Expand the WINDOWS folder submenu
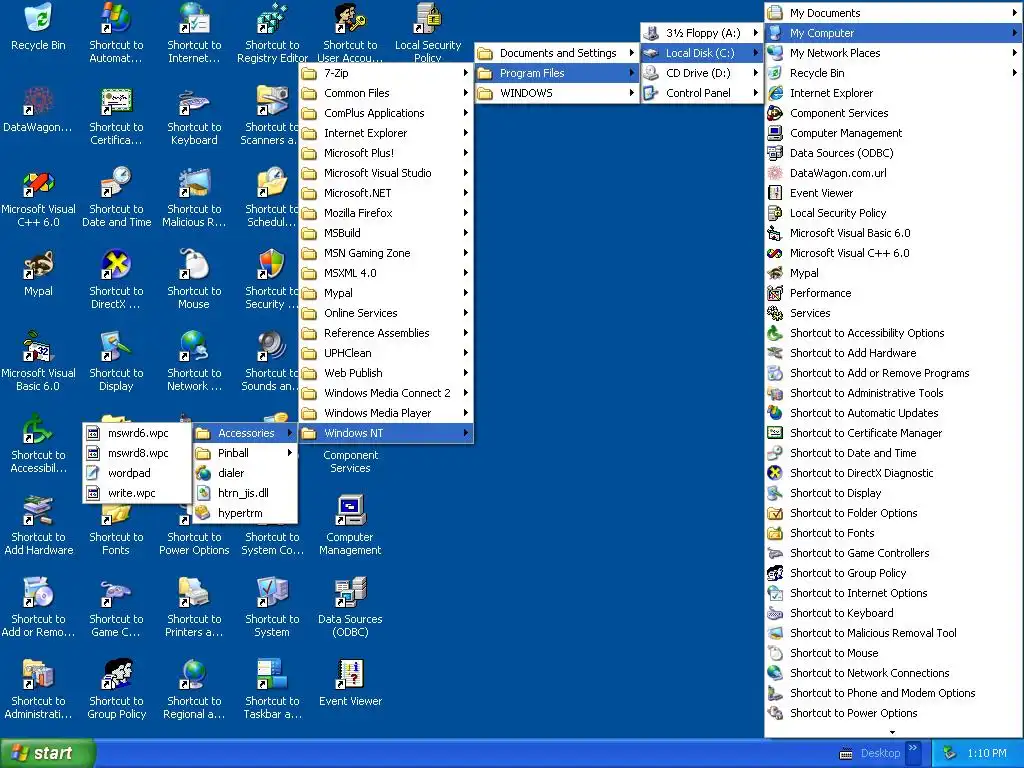The height and width of the screenshot is (768, 1024). (556, 93)
